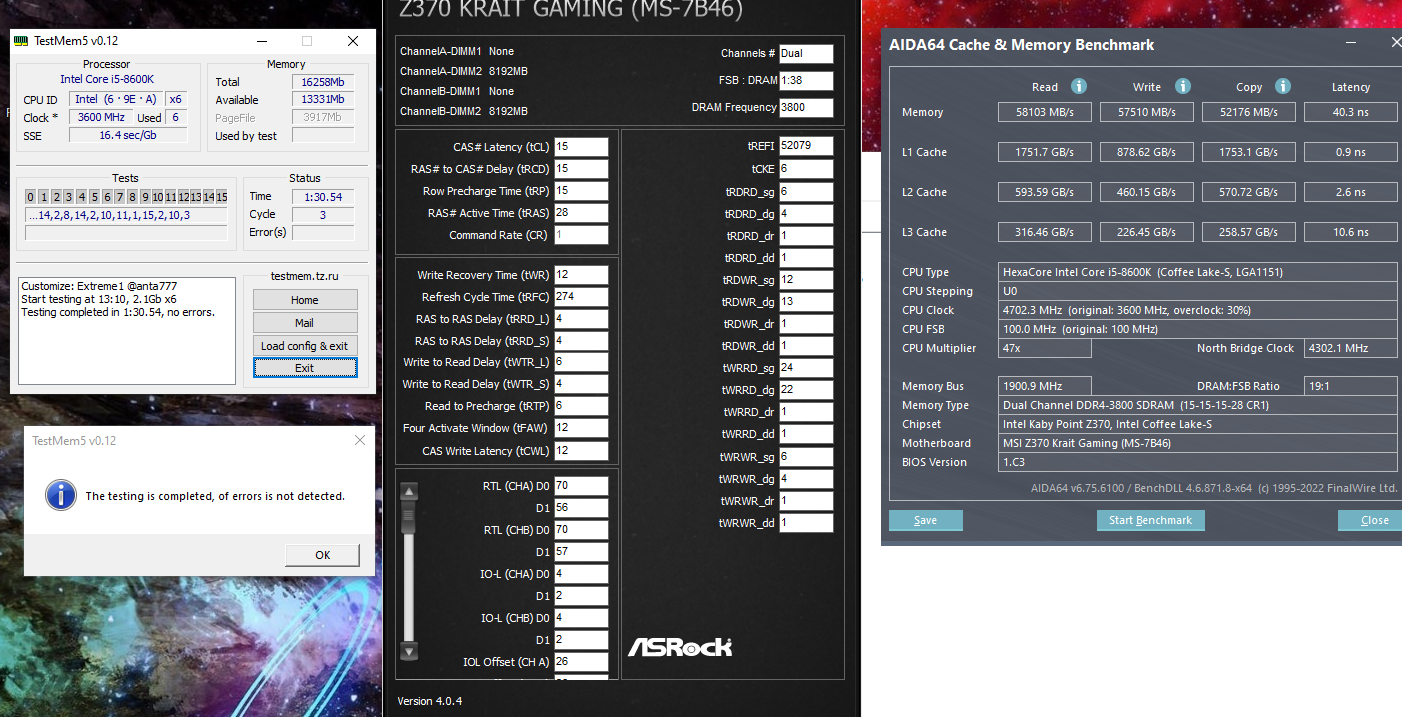Click the Home button in TestMem5
This screenshot has height=717, width=1402.
[x=305, y=300]
